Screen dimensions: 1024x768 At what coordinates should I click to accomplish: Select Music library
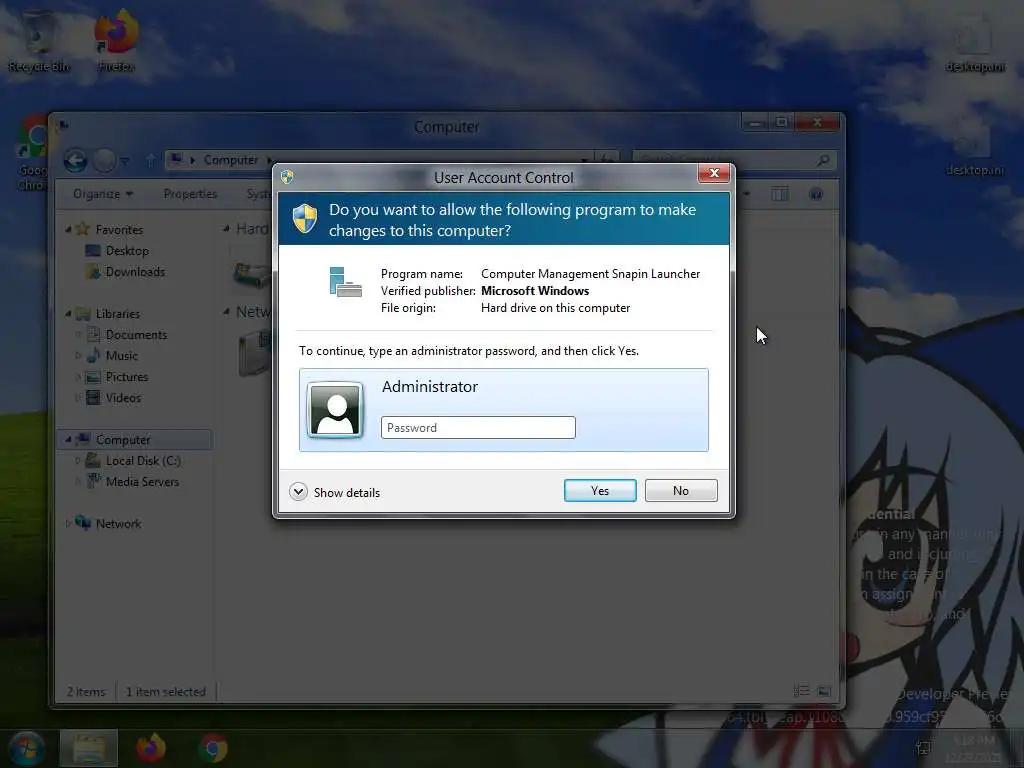[x=121, y=356]
